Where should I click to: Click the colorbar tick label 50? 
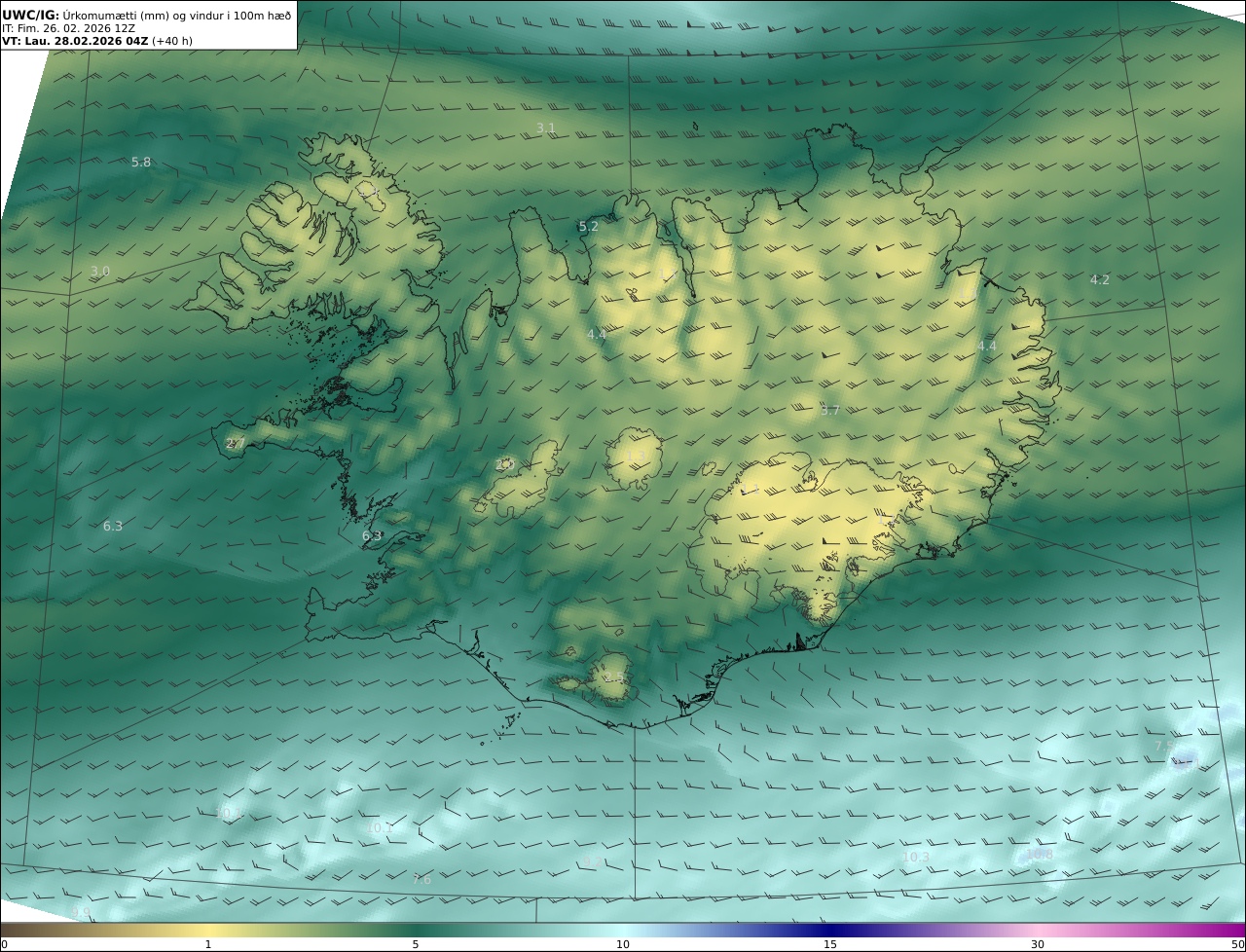(1238, 944)
